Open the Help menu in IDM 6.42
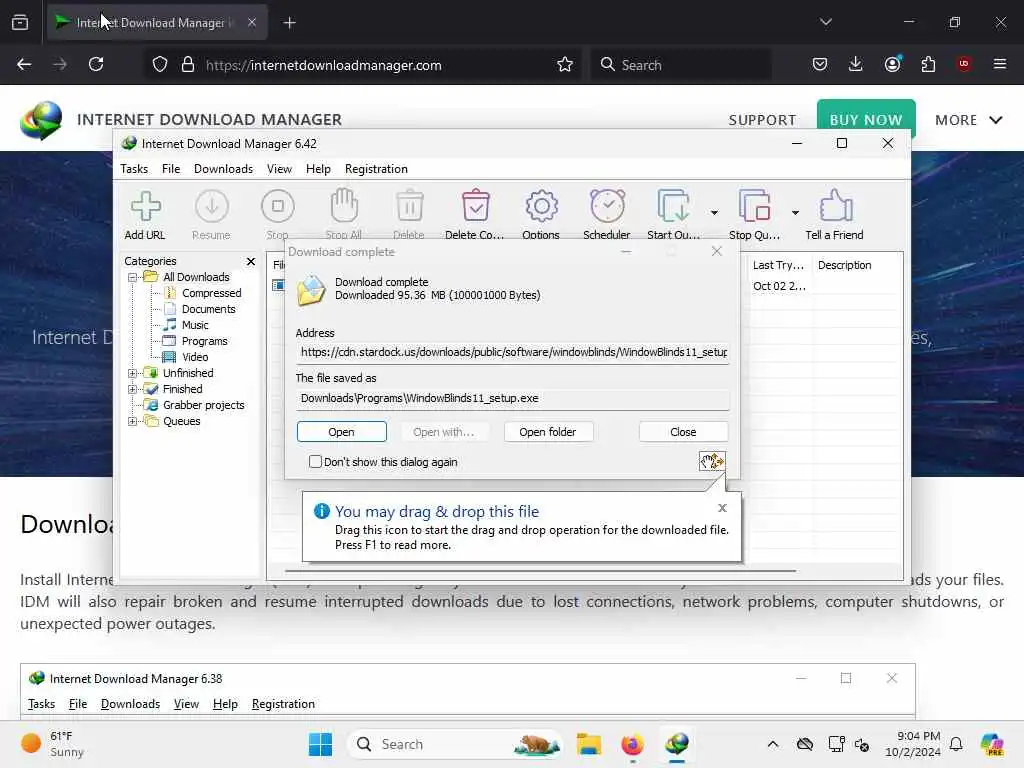 [318, 168]
